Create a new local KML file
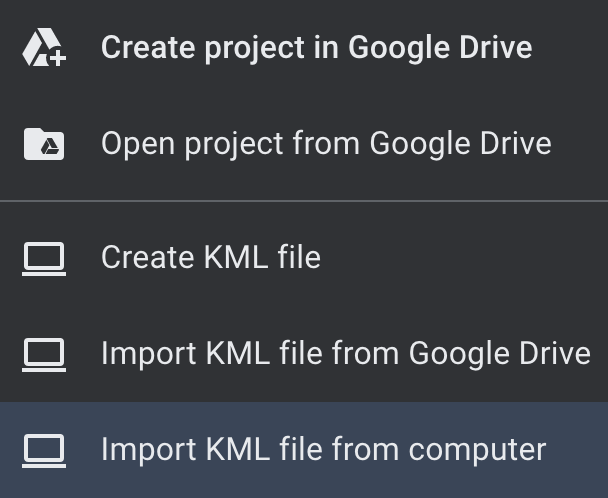This screenshot has height=498, width=608. (304, 258)
